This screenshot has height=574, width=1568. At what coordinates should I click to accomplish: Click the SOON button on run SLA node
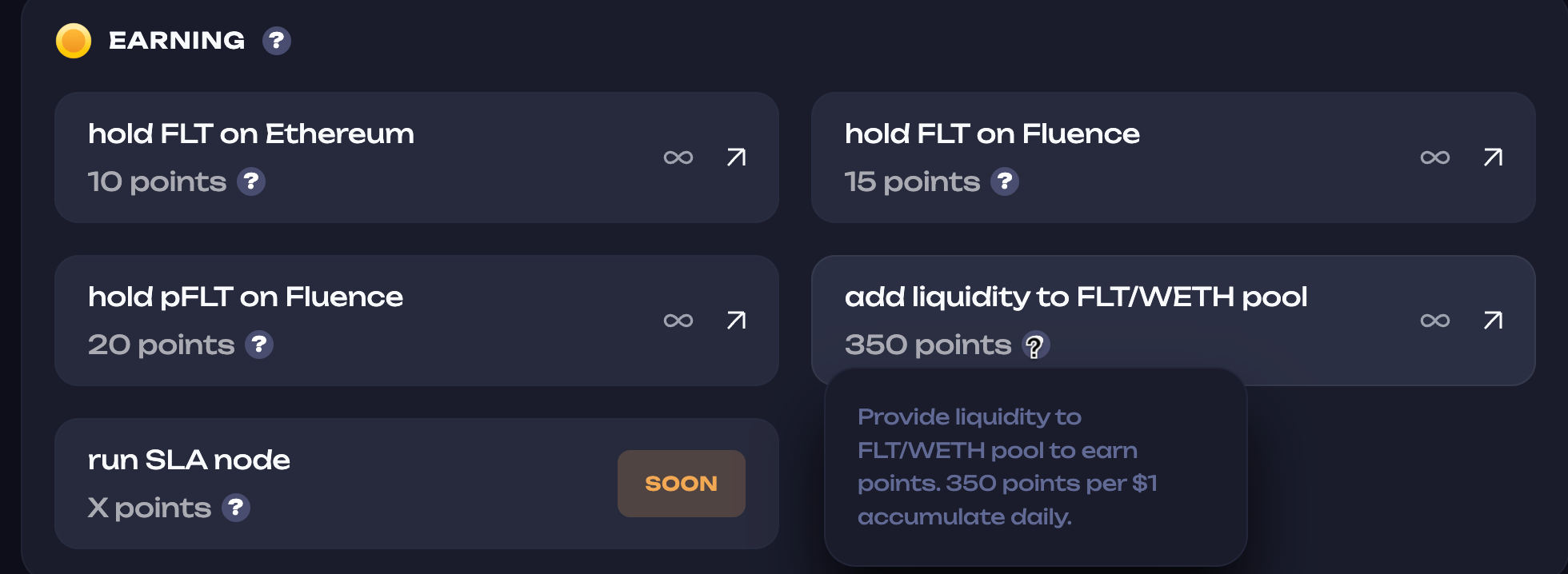[682, 484]
